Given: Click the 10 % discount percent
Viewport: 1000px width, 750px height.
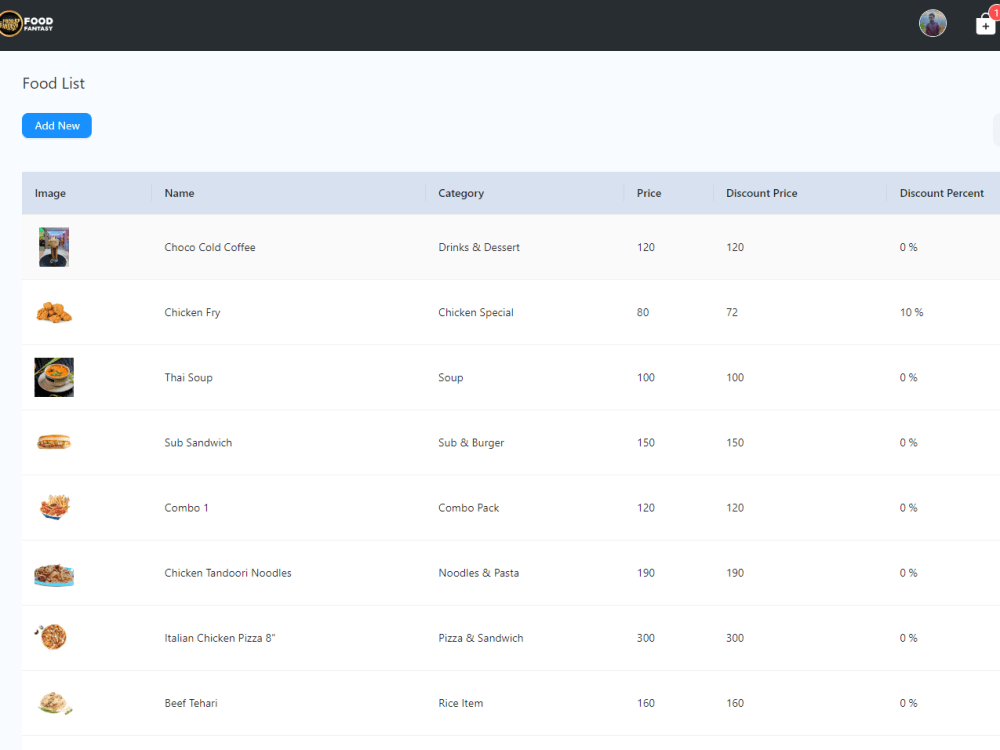Looking at the screenshot, I should point(911,312).
